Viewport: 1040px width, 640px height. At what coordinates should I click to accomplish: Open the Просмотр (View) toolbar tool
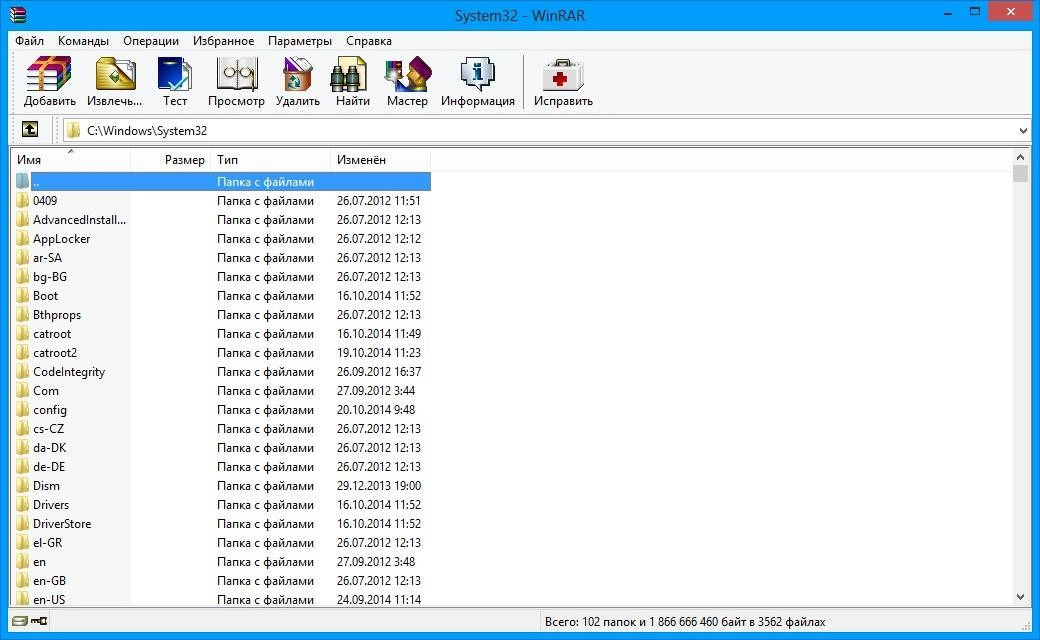(236, 81)
